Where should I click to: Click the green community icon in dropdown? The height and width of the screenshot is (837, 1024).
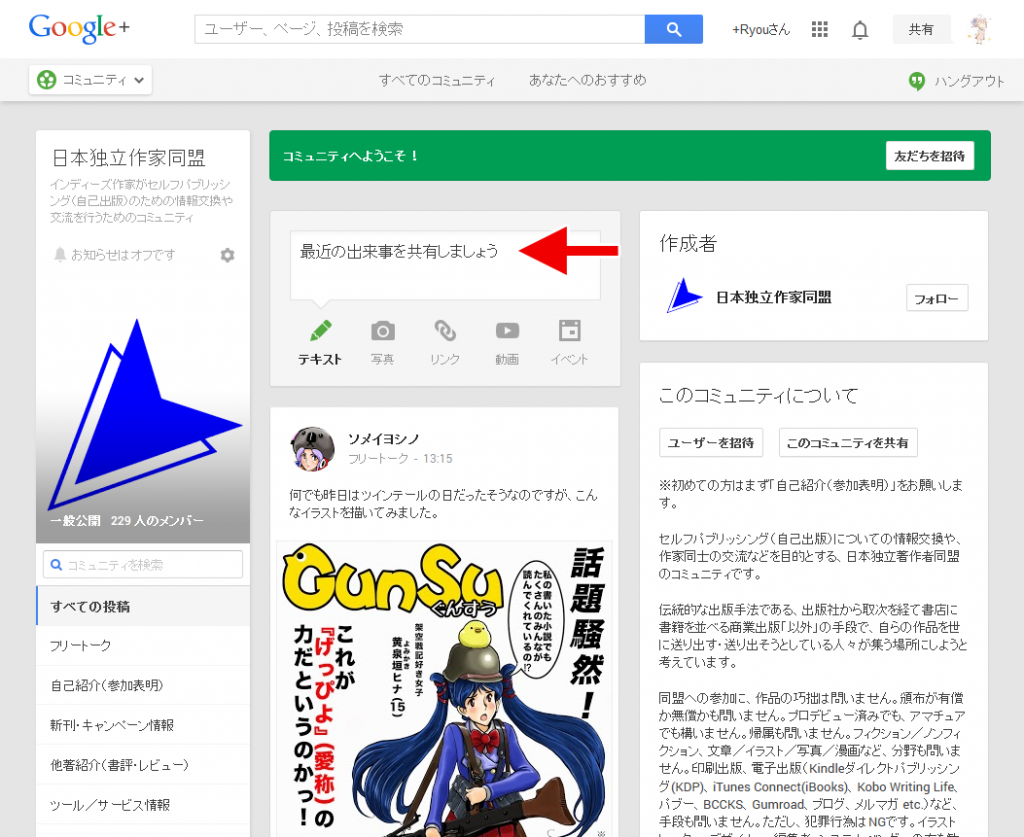tap(46, 80)
